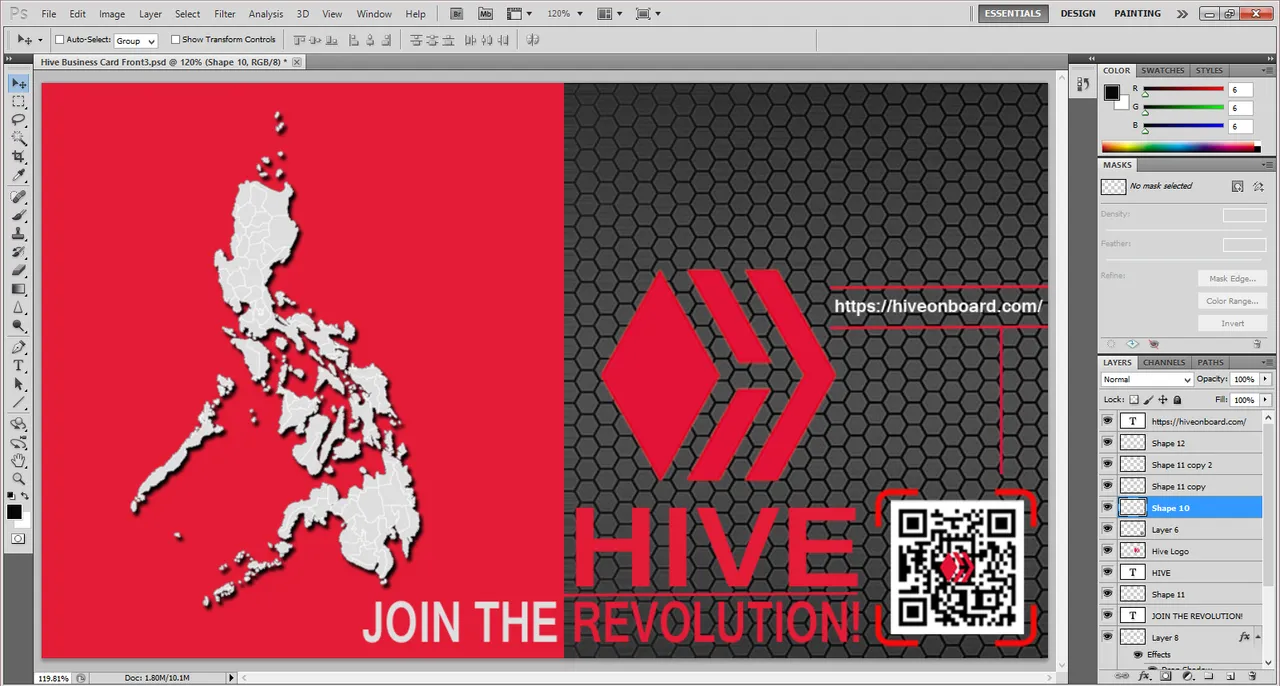Screen dimensions: 1280x686
Task: Hide the Shape 10 layer
Action: pyautogui.click(x=1107, y=508)
